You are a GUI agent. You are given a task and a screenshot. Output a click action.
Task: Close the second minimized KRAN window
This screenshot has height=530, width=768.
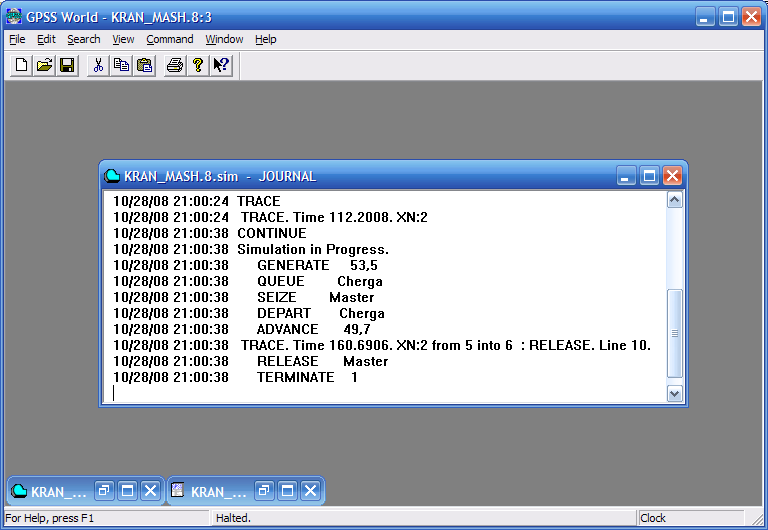(311, 490)
